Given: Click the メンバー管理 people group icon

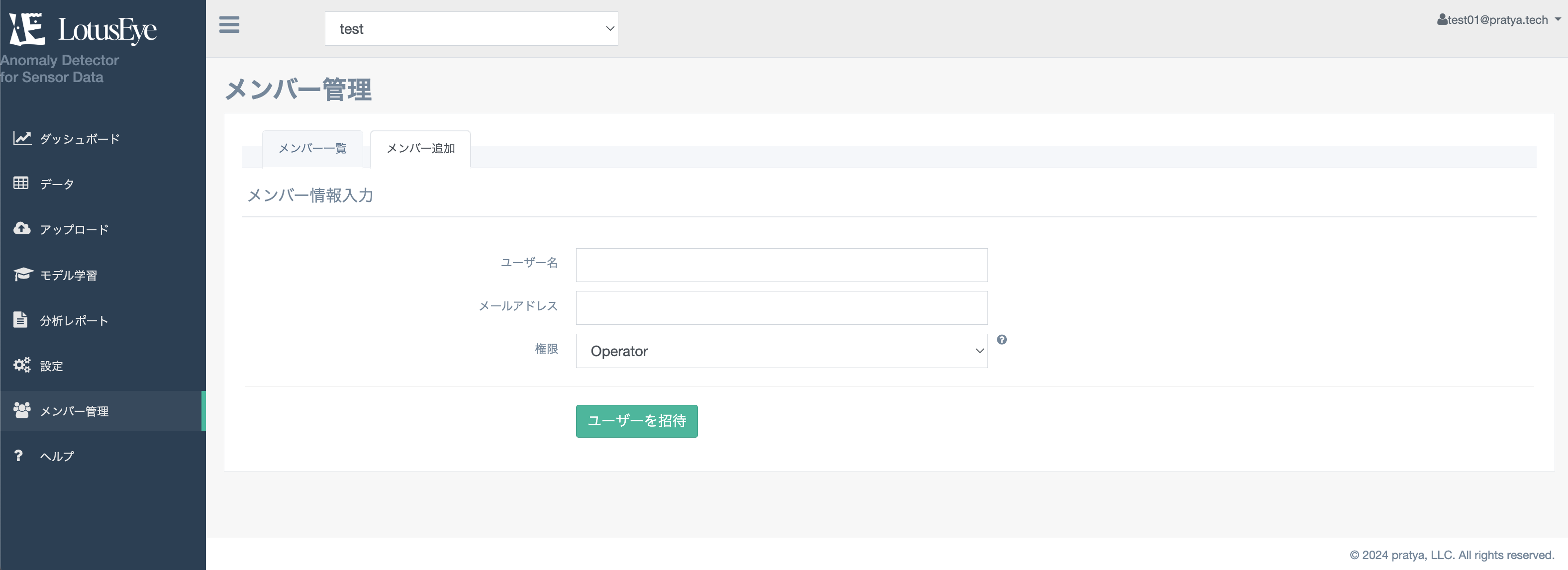Looking at the screenshot, I should click(22, 410).
